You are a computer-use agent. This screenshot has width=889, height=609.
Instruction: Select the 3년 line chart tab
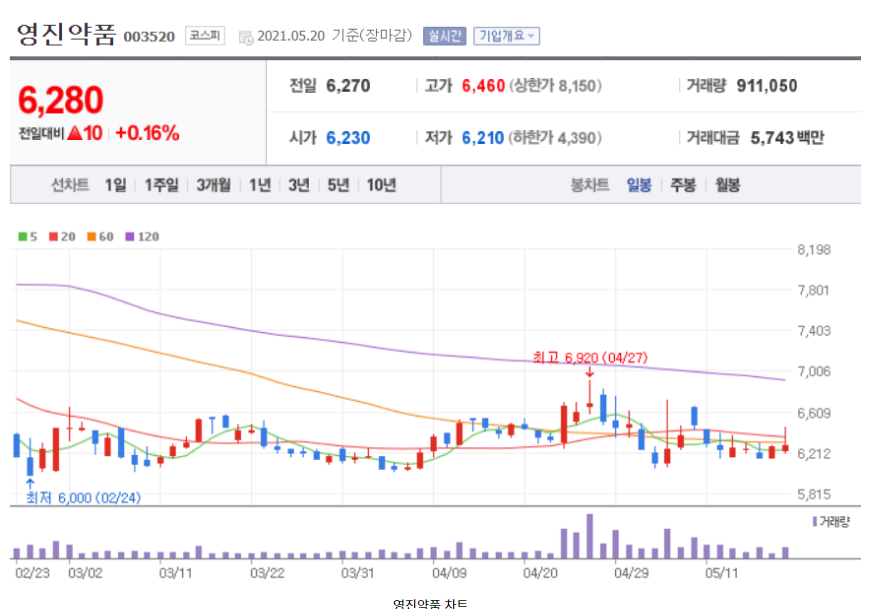(x=299, y=185)
